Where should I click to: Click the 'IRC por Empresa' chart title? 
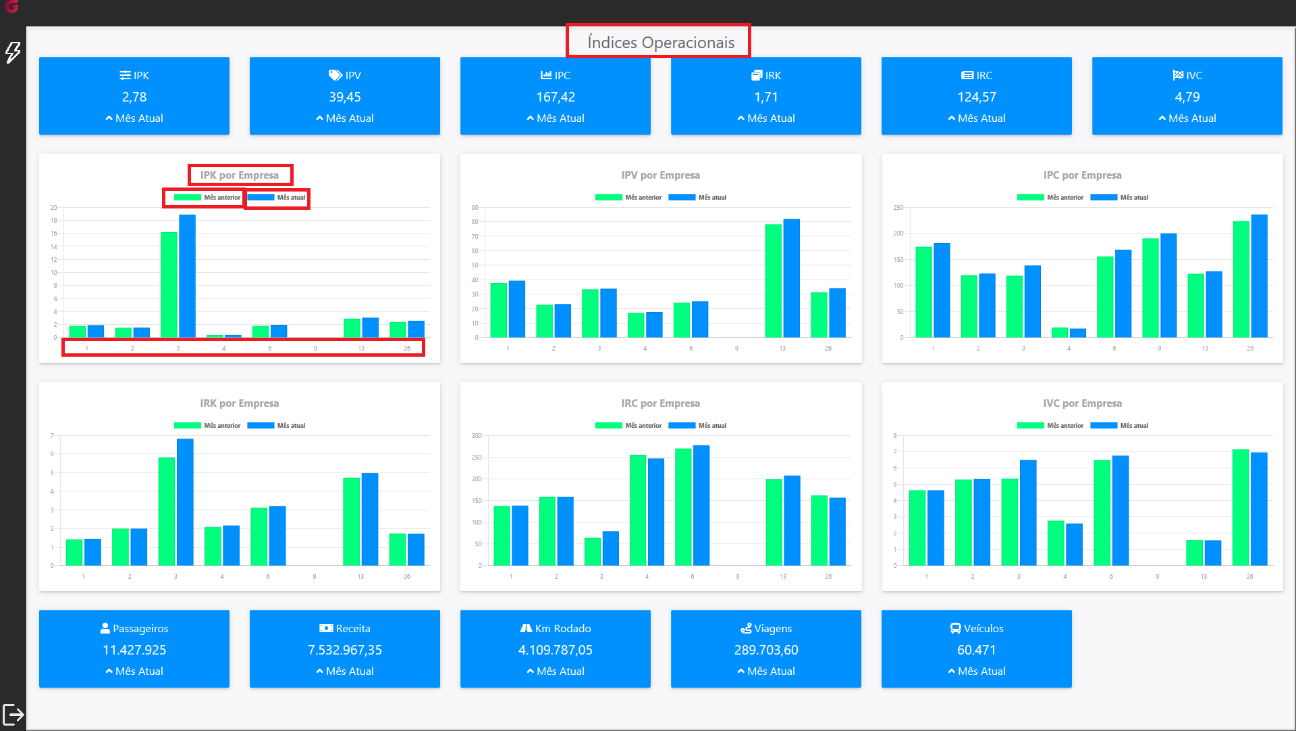[x=661, y=403]
